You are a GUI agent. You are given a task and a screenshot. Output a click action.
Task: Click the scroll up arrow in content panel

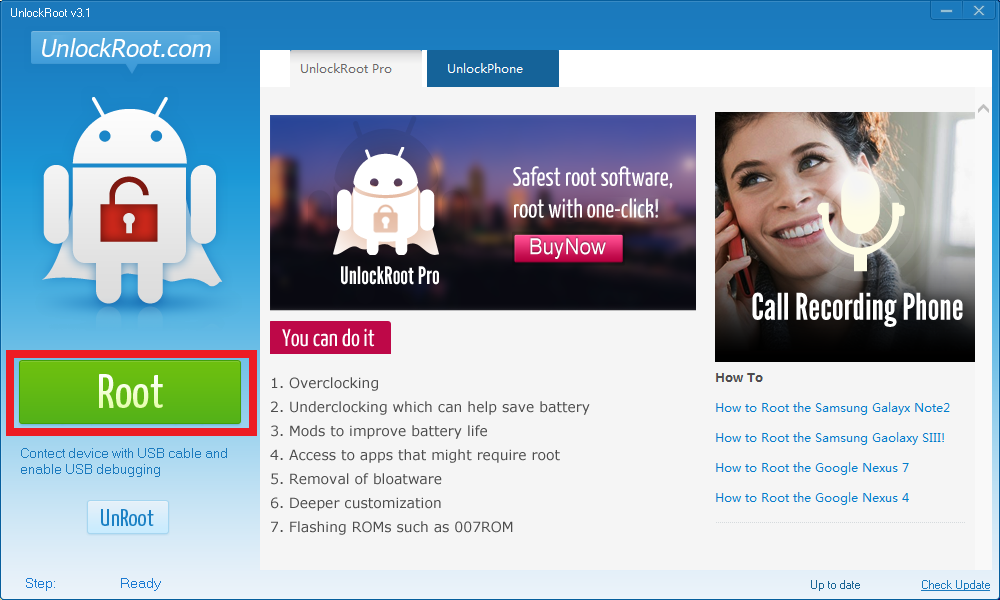pos(983,109)
